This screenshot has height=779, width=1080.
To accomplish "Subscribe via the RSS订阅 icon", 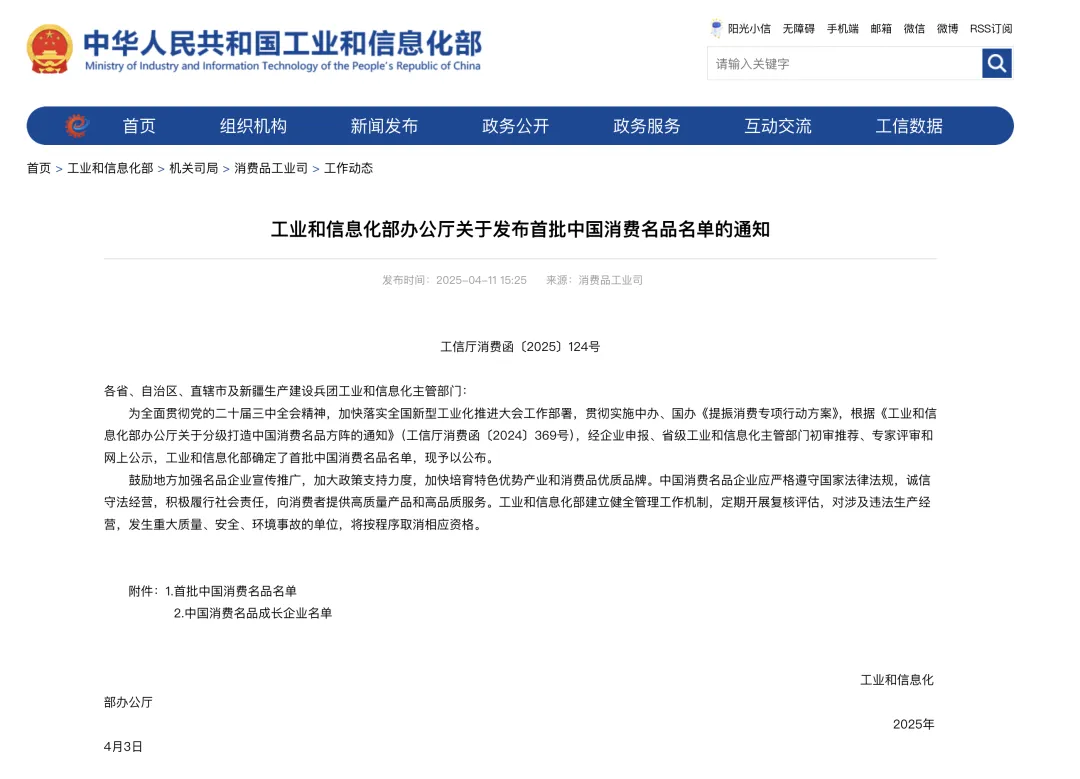I will coord(989,28).
